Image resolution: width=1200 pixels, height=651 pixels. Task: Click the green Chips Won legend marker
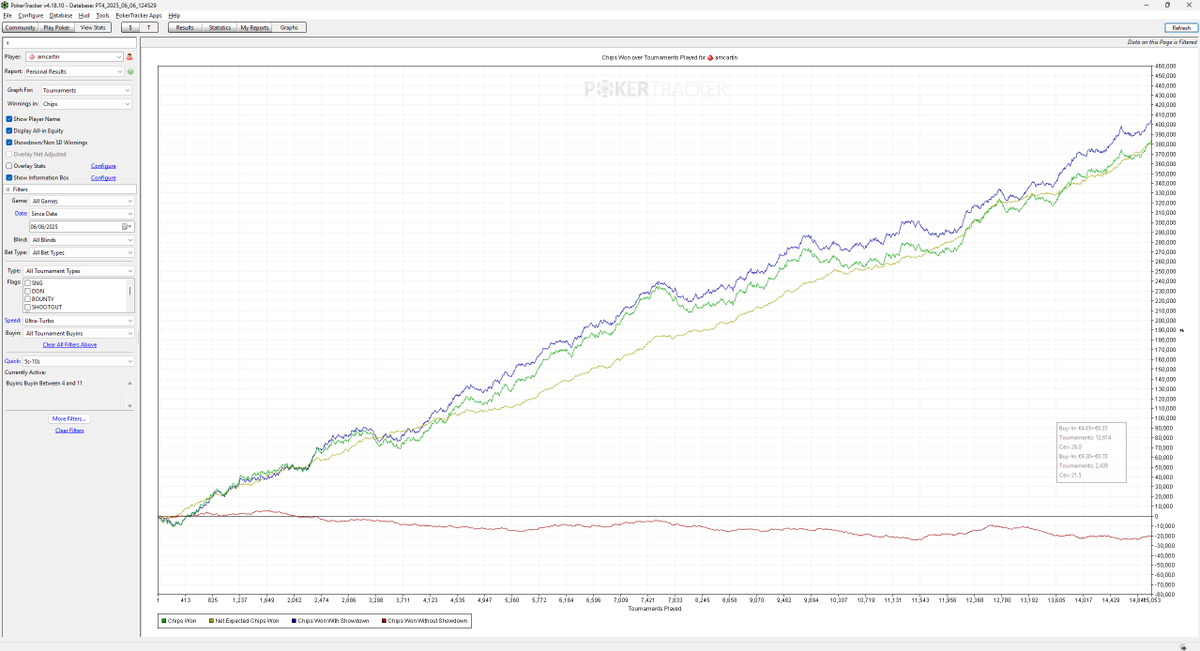click(x=164, y=621)
